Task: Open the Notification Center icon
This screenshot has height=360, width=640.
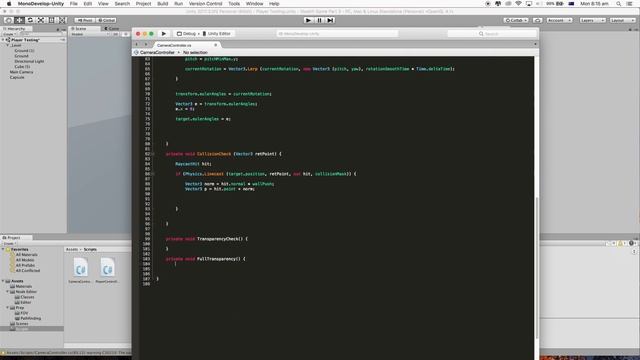Action: point(630,4)
